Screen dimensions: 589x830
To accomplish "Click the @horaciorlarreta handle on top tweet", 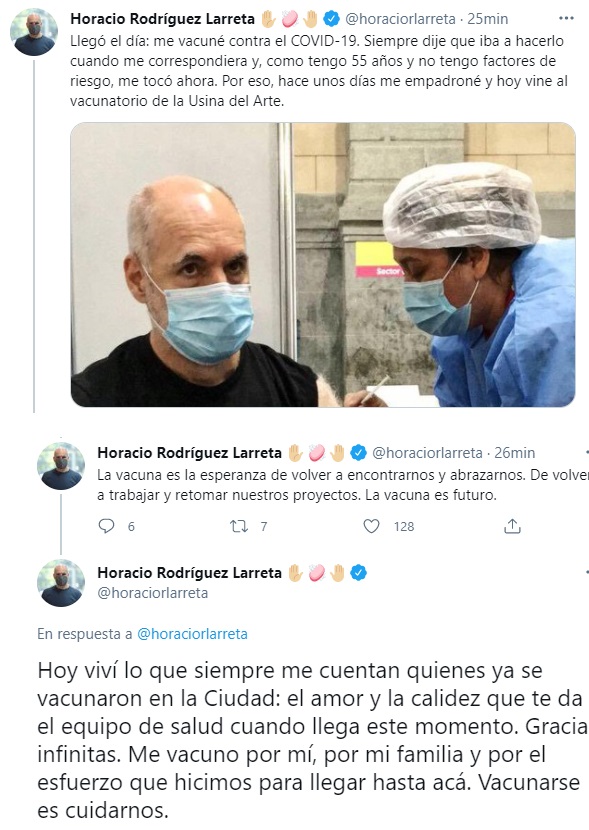I will tap(400, 19).
